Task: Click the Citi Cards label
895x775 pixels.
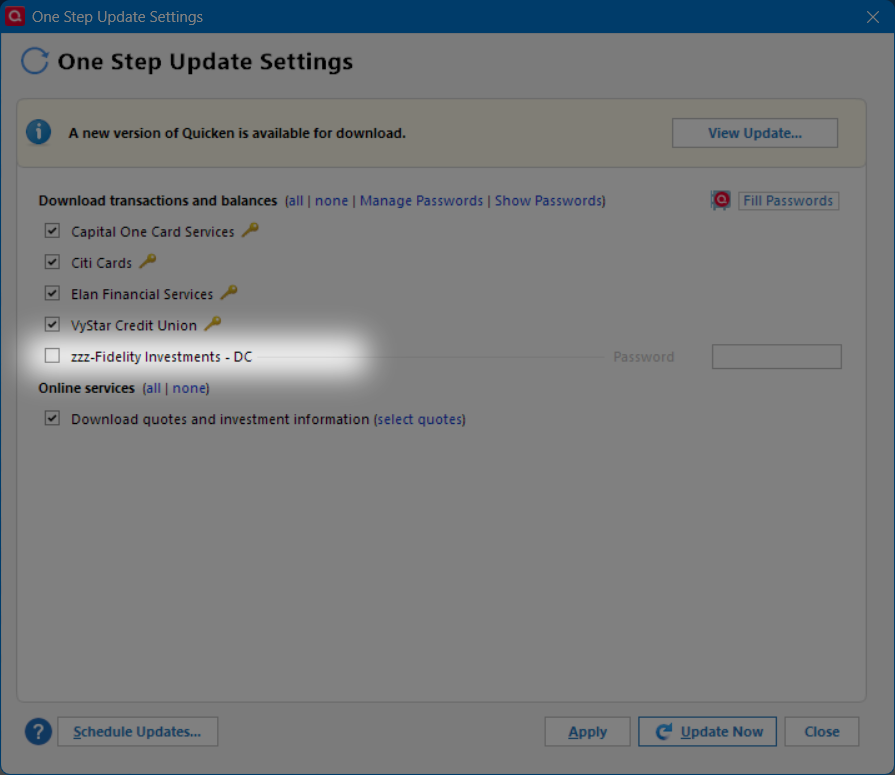Action: click(x=101, y=263)
